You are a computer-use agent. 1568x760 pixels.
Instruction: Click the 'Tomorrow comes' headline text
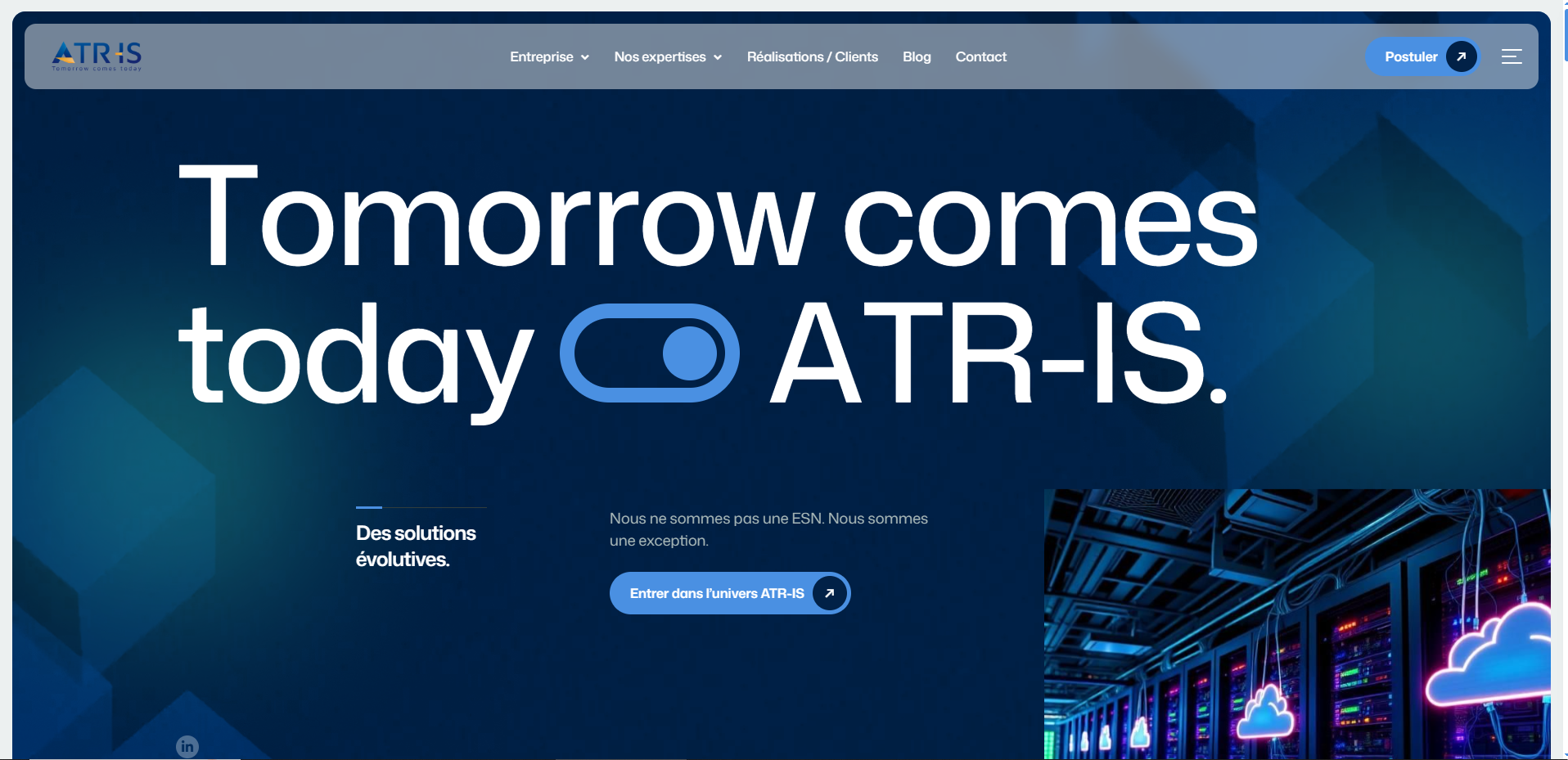(x=718, y=216)
